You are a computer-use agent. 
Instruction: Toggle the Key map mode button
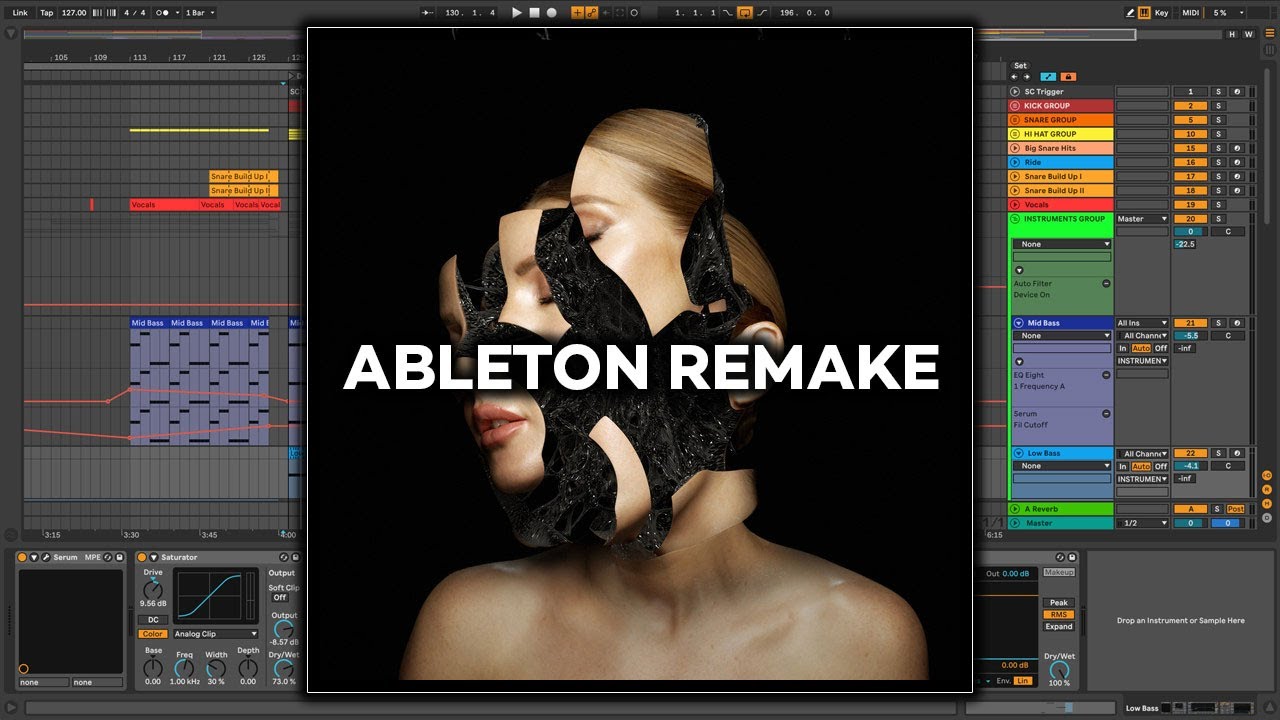(1161, 13)
